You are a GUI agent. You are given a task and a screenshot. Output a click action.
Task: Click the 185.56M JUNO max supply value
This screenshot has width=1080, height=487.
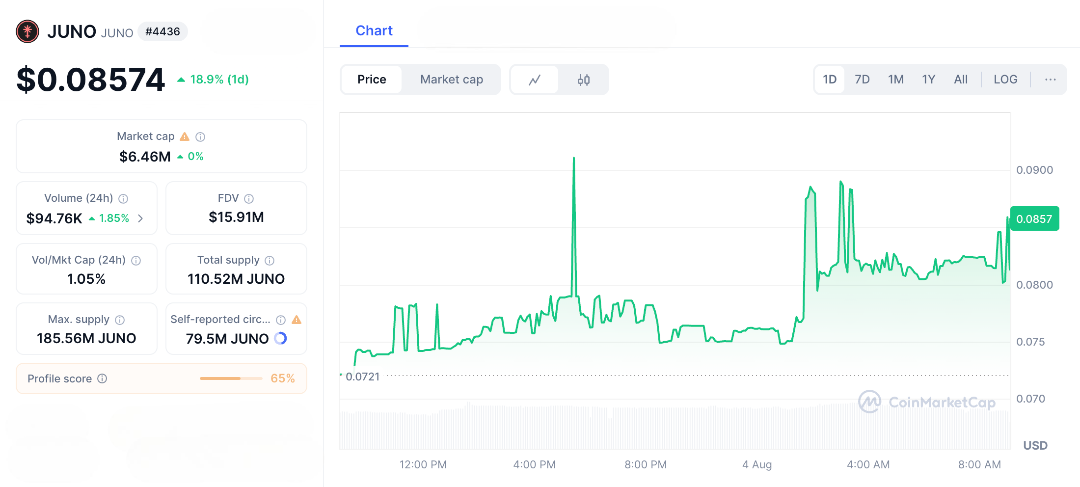point(87,338)
